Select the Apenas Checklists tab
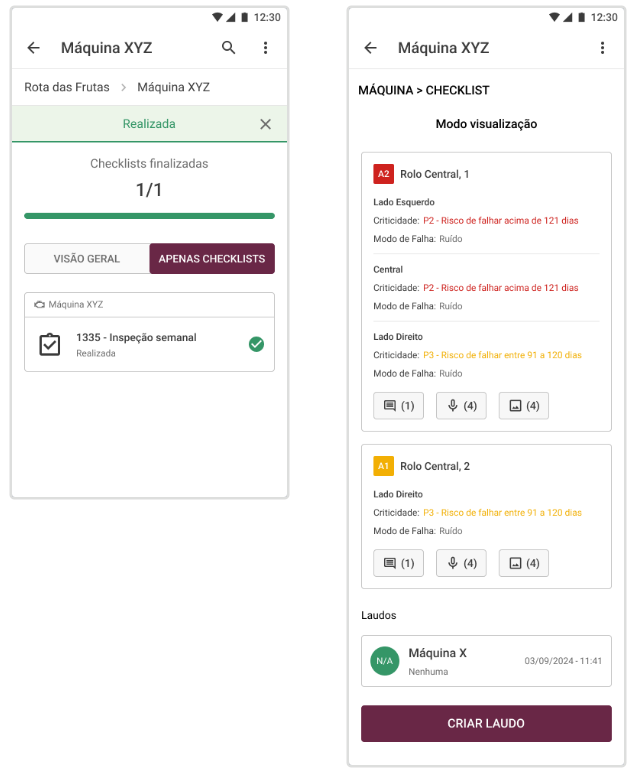Screen dimensions: 644x773 (212, 259)
